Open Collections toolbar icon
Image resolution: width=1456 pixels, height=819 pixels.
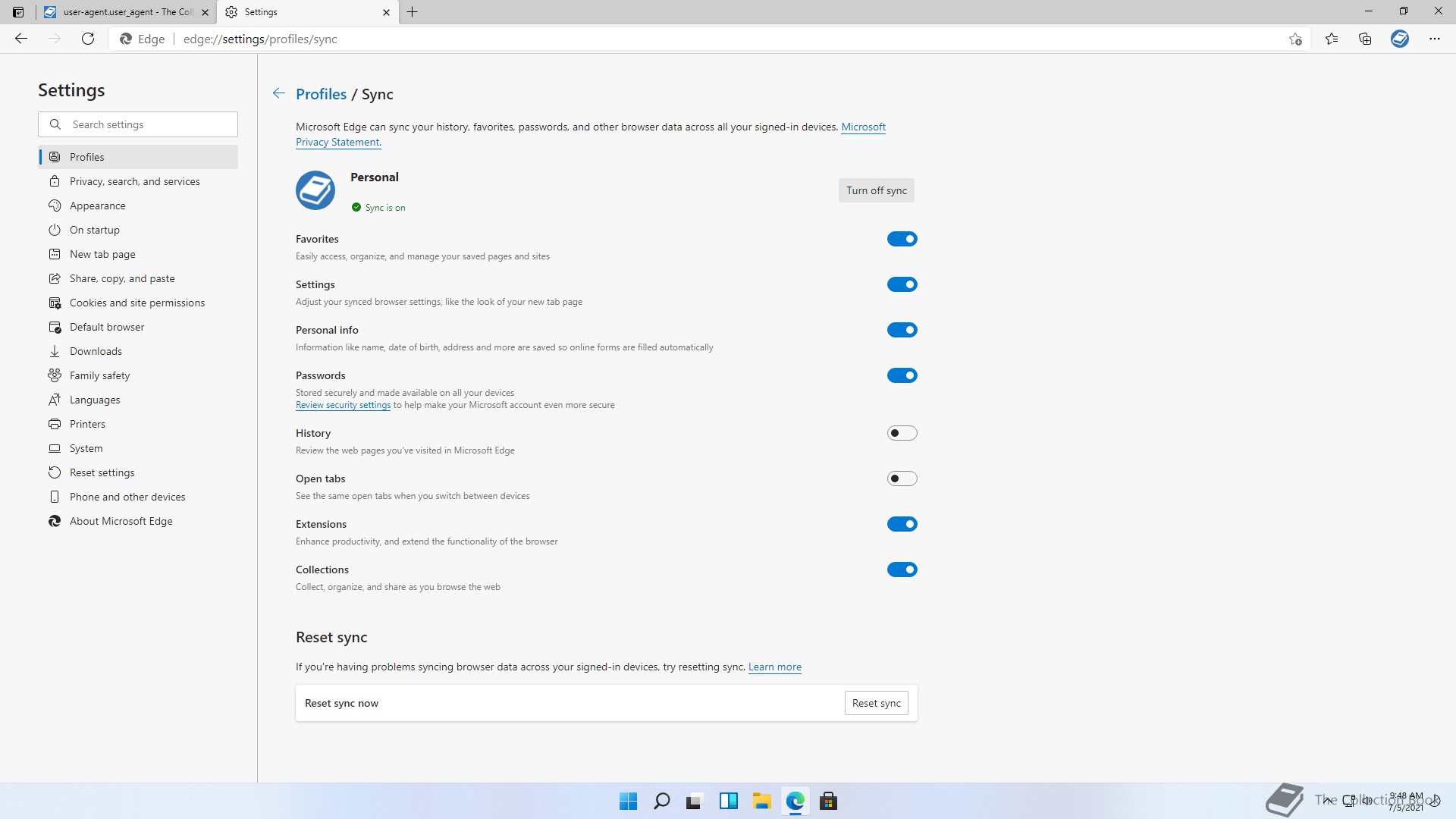pos(1365,39)
